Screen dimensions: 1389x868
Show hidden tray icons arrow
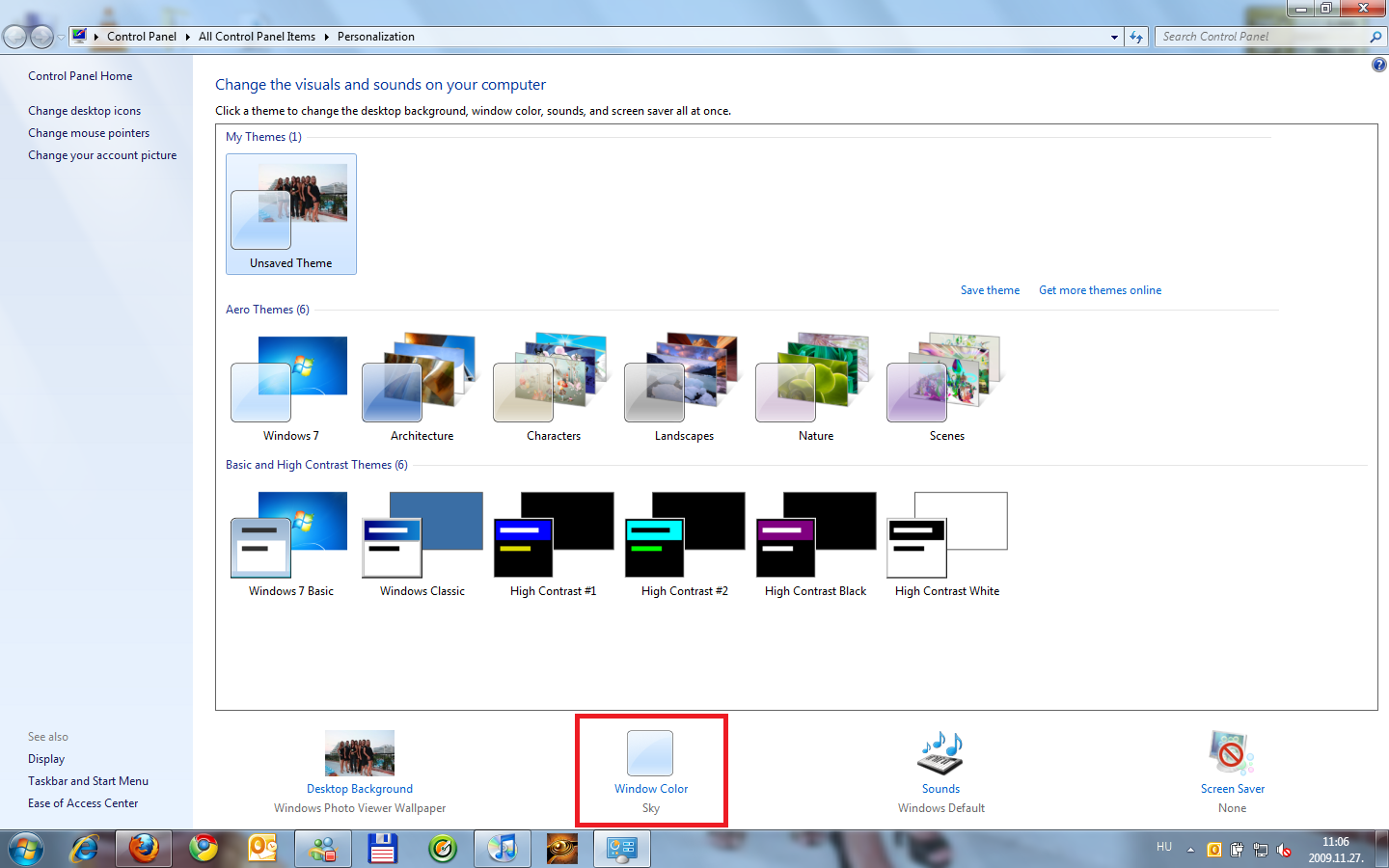[x=1190, y=850]
